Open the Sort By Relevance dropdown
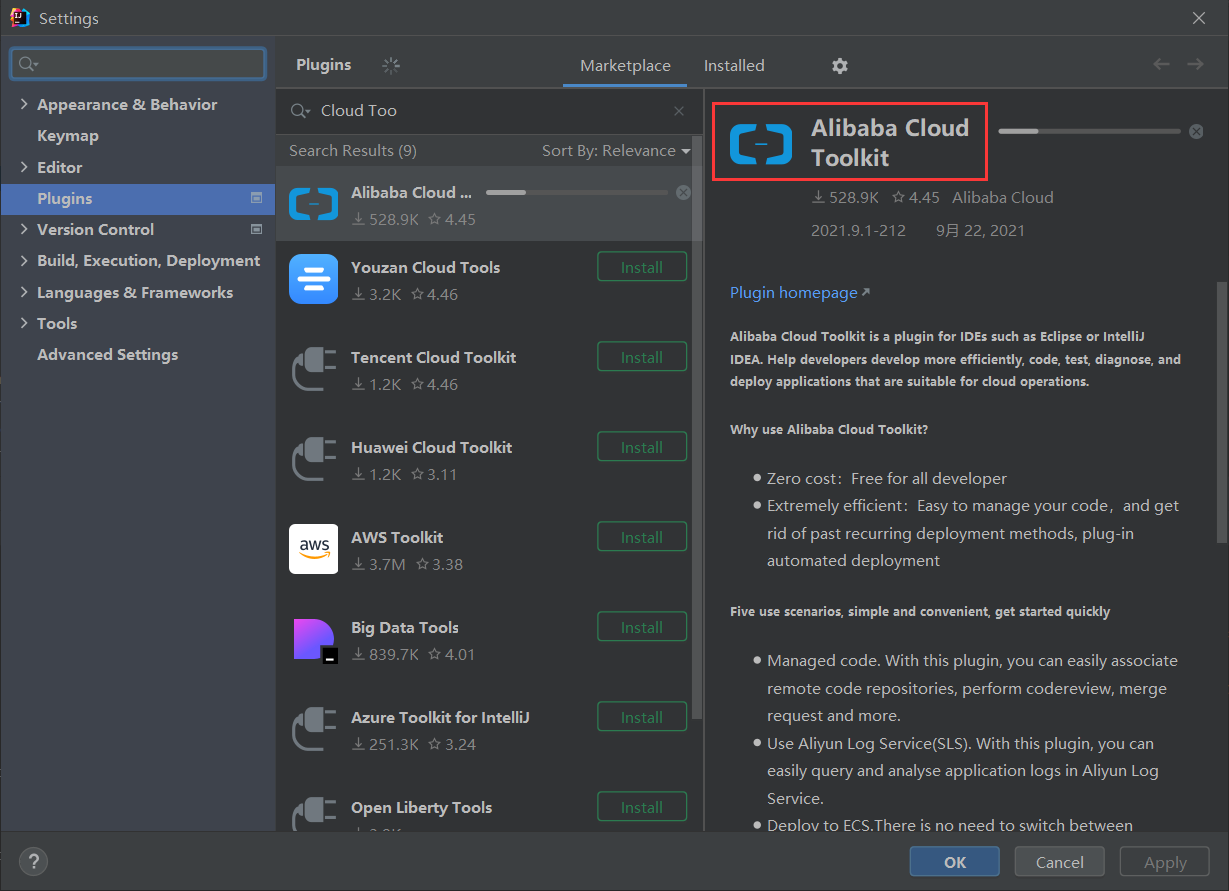The width and height of the screenshot is (1229, 891). [616, 151]
